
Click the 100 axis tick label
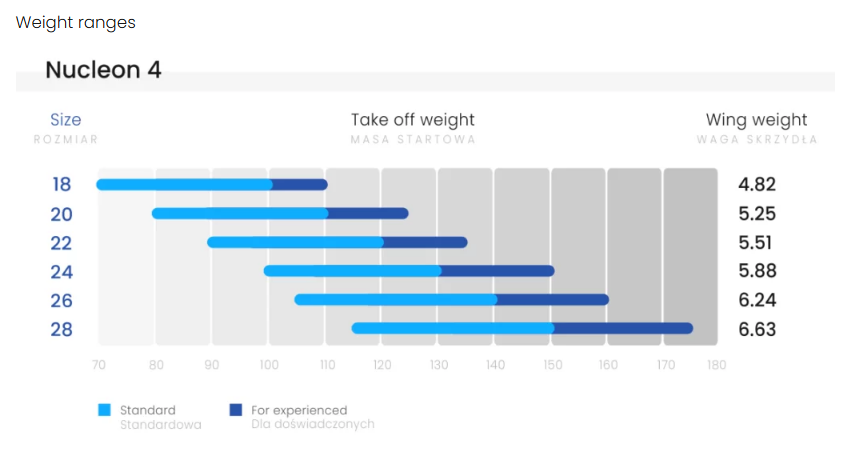pyautogui.click(x=269, y=366)
